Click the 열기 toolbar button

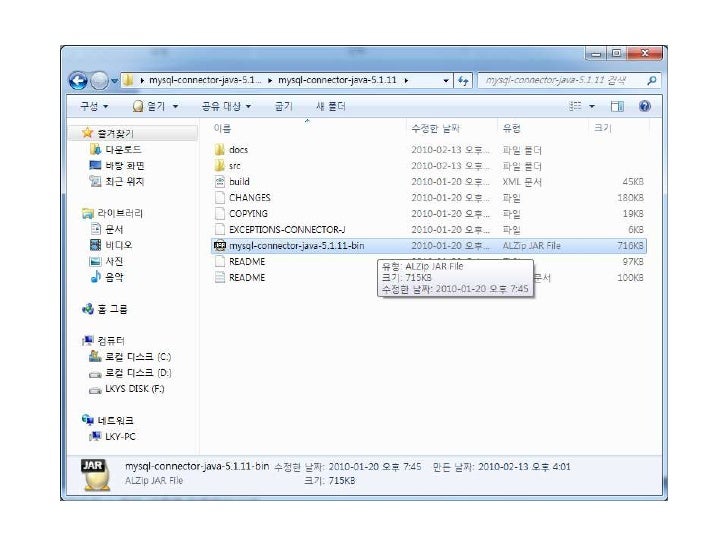[149, 106]
